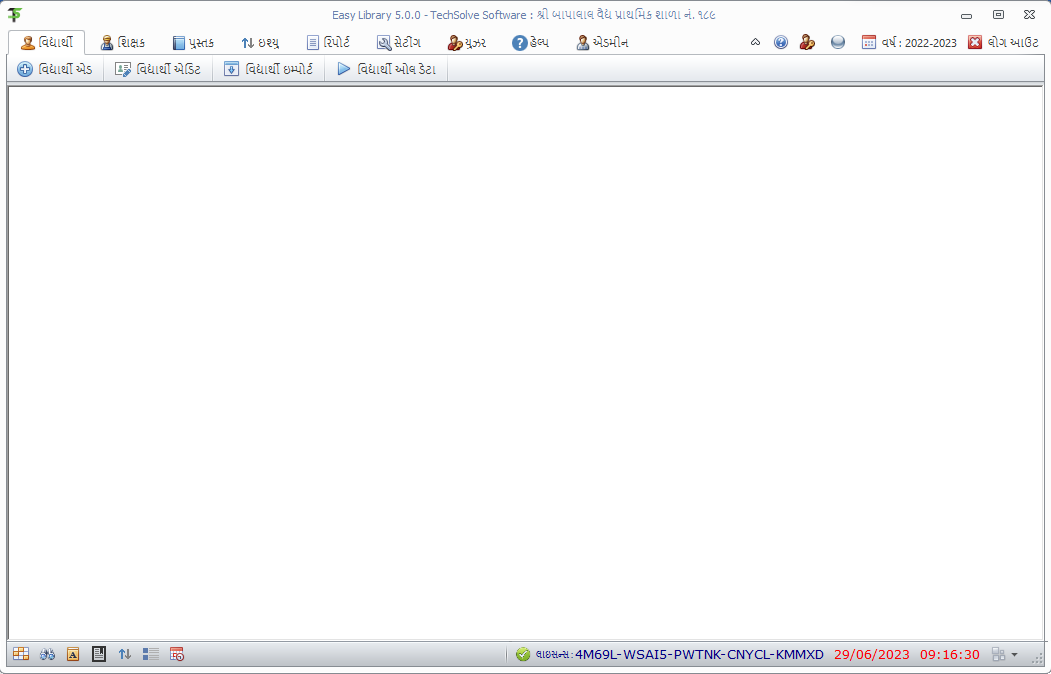Image resolution: width=1051 pixels, height=674 pixels.
Task: Click the calendar clock icon in status bar
Action: point(177,654)
